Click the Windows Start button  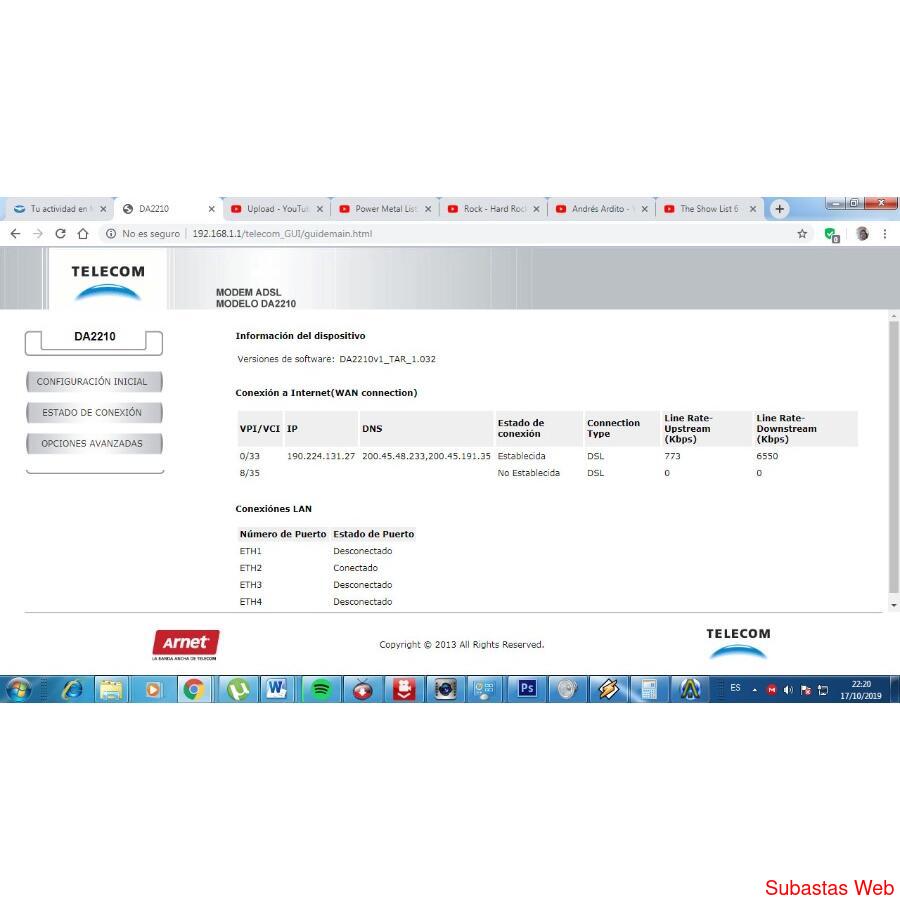(x=19, y=689)
